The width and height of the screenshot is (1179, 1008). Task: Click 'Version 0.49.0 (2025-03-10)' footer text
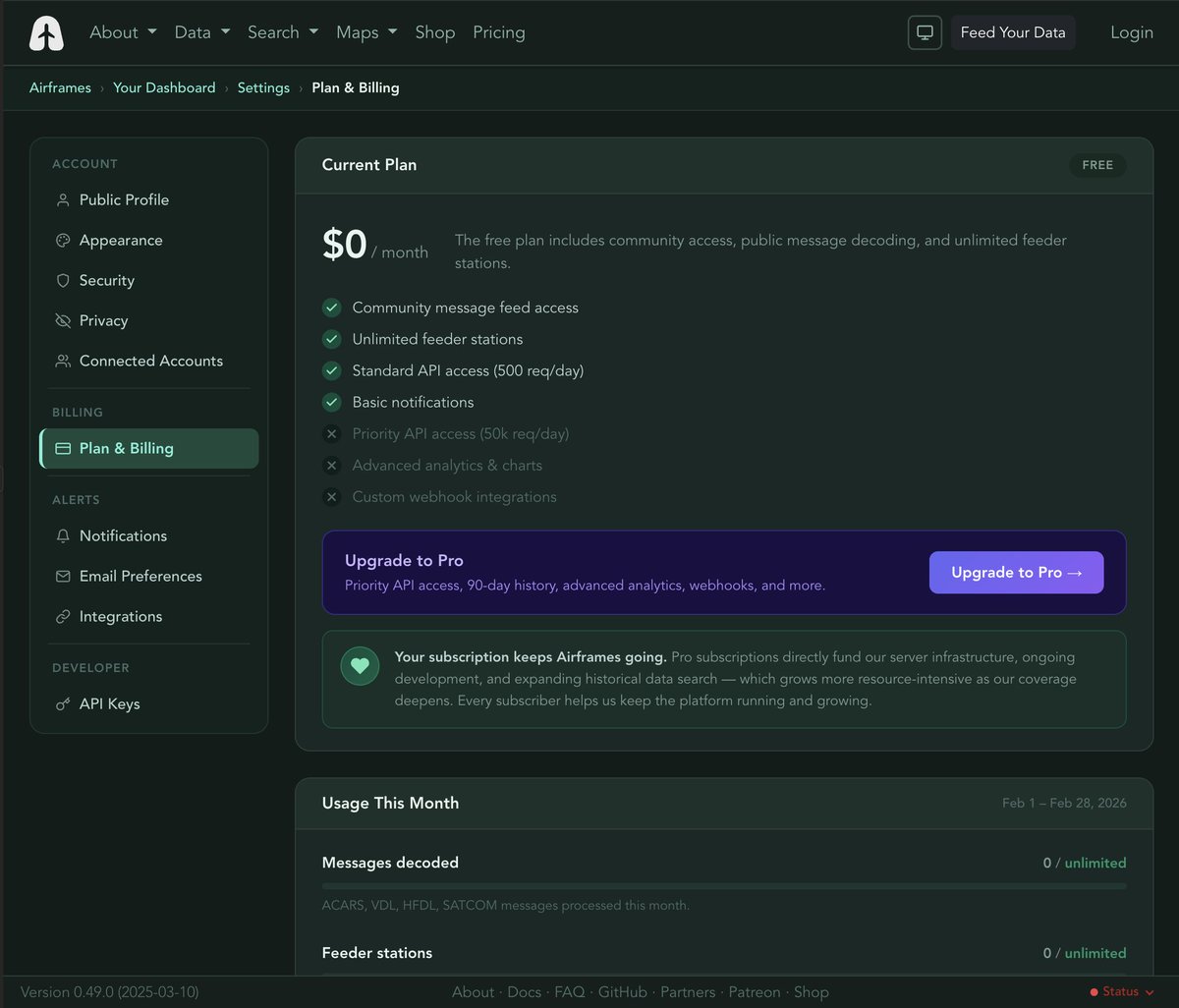109,992
